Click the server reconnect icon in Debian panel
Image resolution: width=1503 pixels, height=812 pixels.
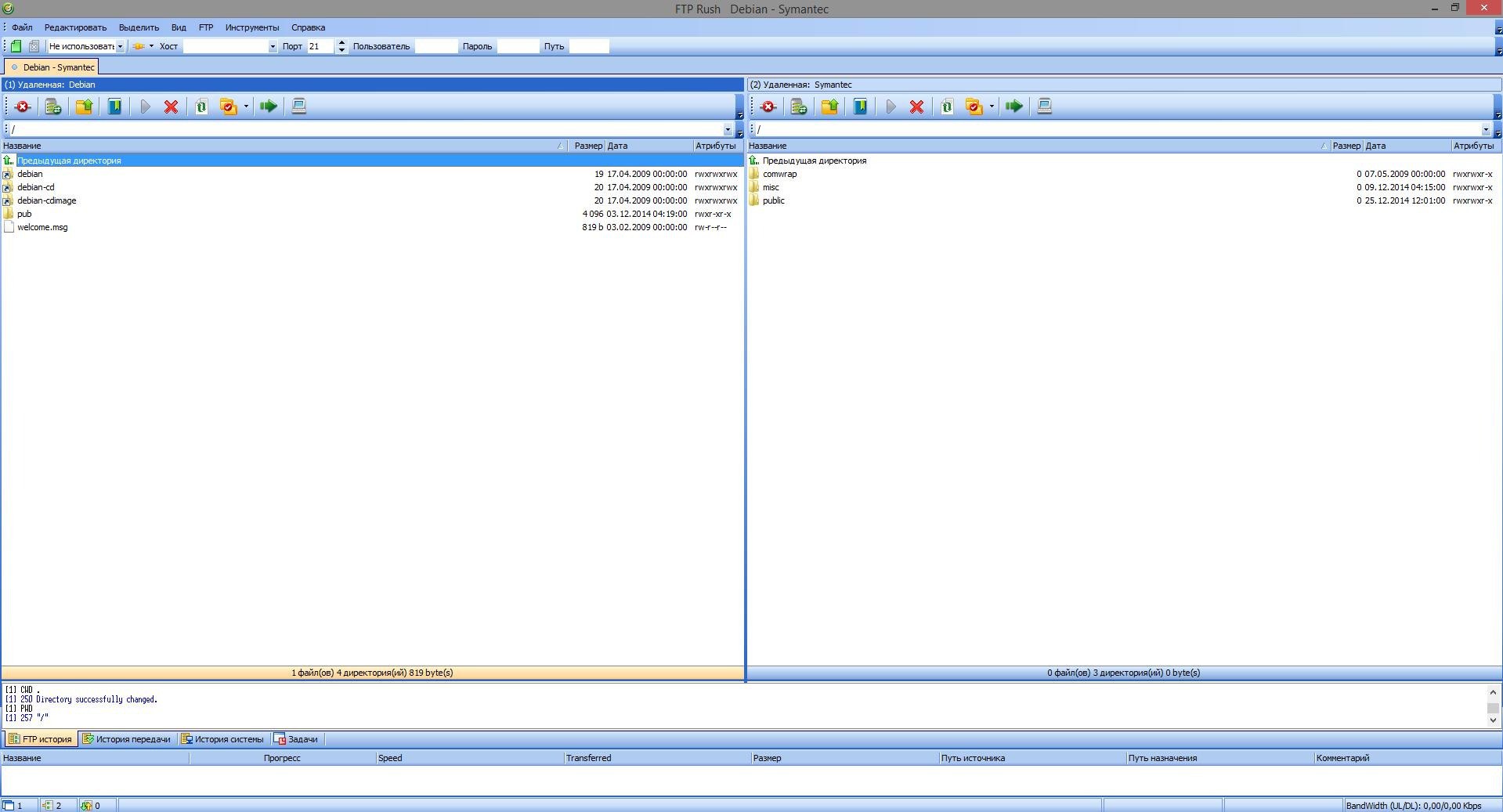point(53,106)
